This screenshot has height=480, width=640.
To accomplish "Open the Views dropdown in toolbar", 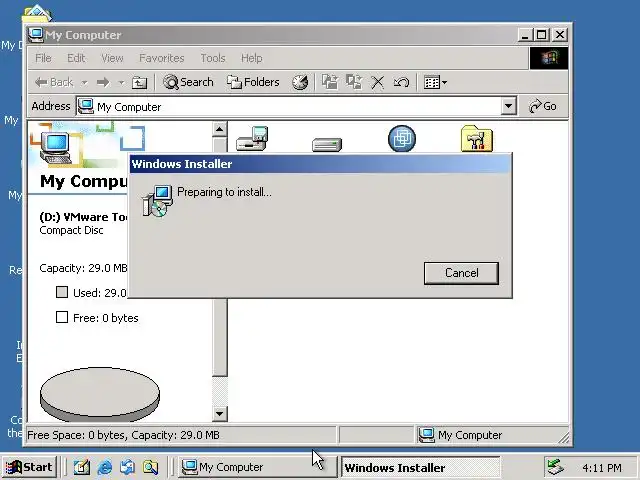I will (436, 82).
